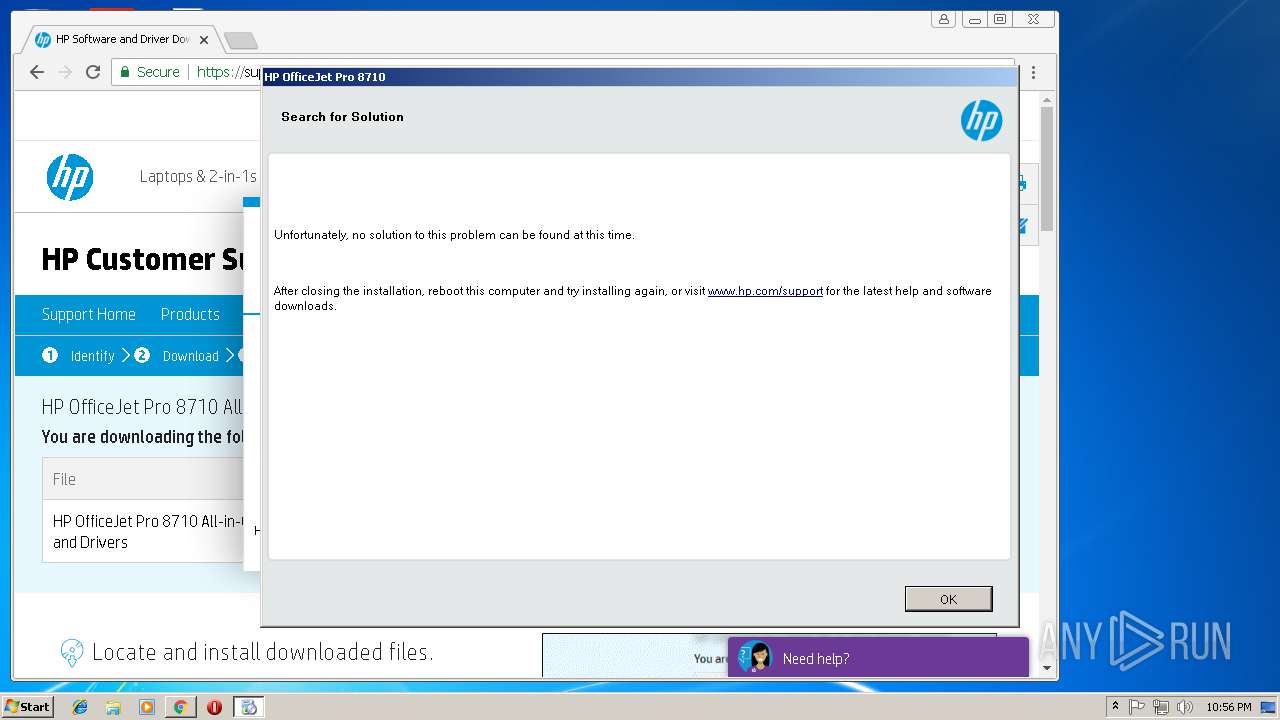This screenshot has width=1280, height=720.
Task: Close the HP Software and Driver tab
Action: pos(204,40)
